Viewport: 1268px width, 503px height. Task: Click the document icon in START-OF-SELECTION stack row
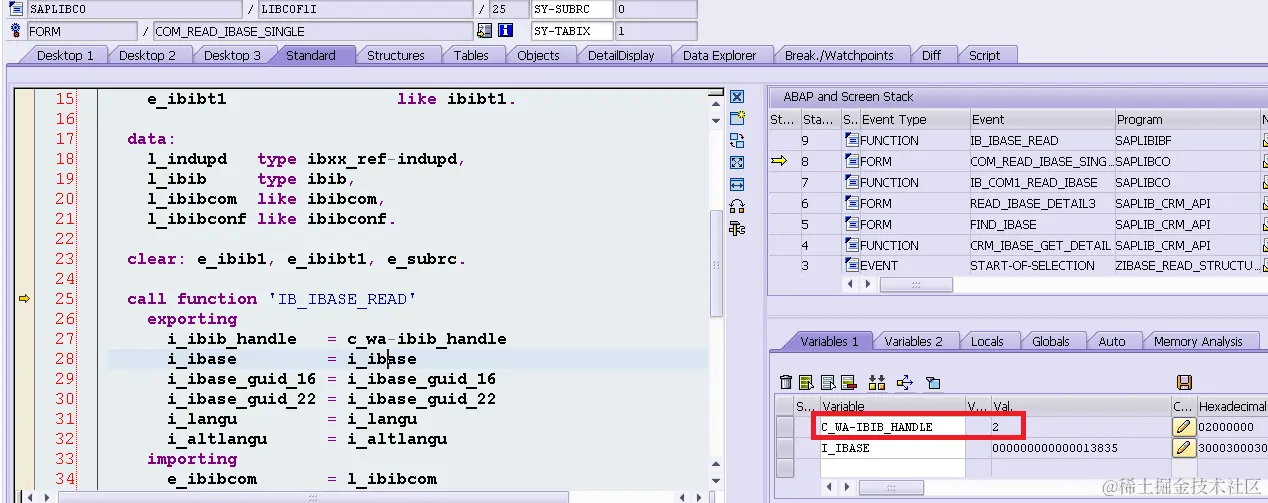click(851, 266)
